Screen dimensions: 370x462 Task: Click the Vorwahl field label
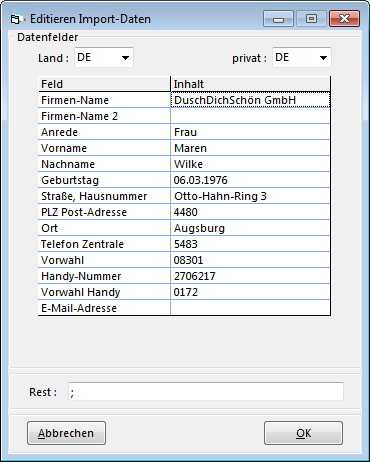pyautogui.click(x=104, y=260)
